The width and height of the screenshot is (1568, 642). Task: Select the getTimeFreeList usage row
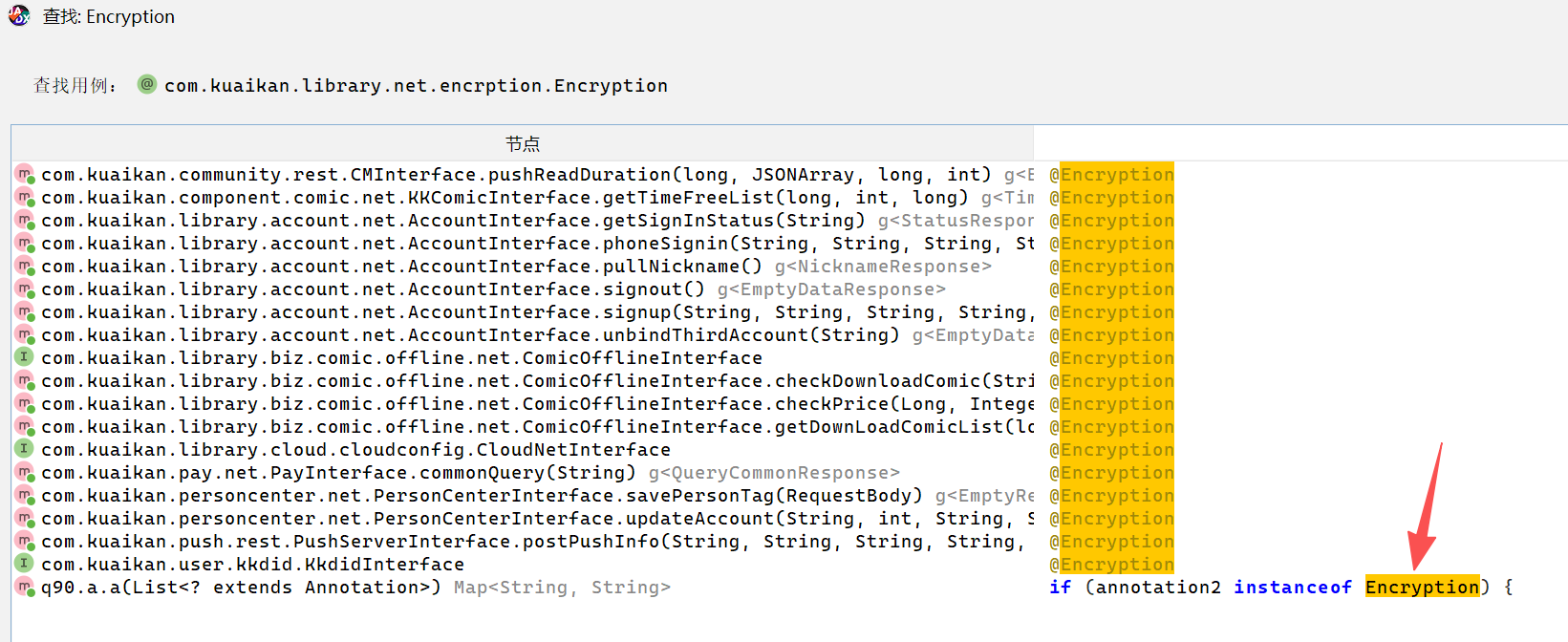(x=497, y=198)
